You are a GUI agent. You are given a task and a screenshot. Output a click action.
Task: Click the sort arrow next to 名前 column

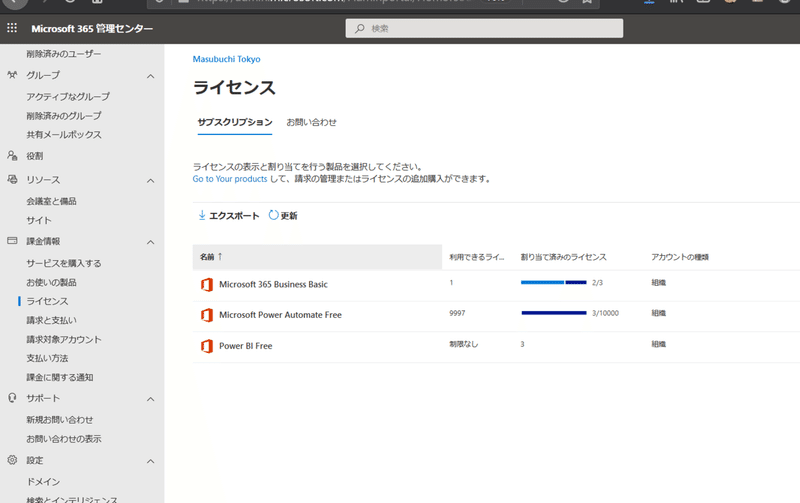pyautogui.click(x=220, y=257)
